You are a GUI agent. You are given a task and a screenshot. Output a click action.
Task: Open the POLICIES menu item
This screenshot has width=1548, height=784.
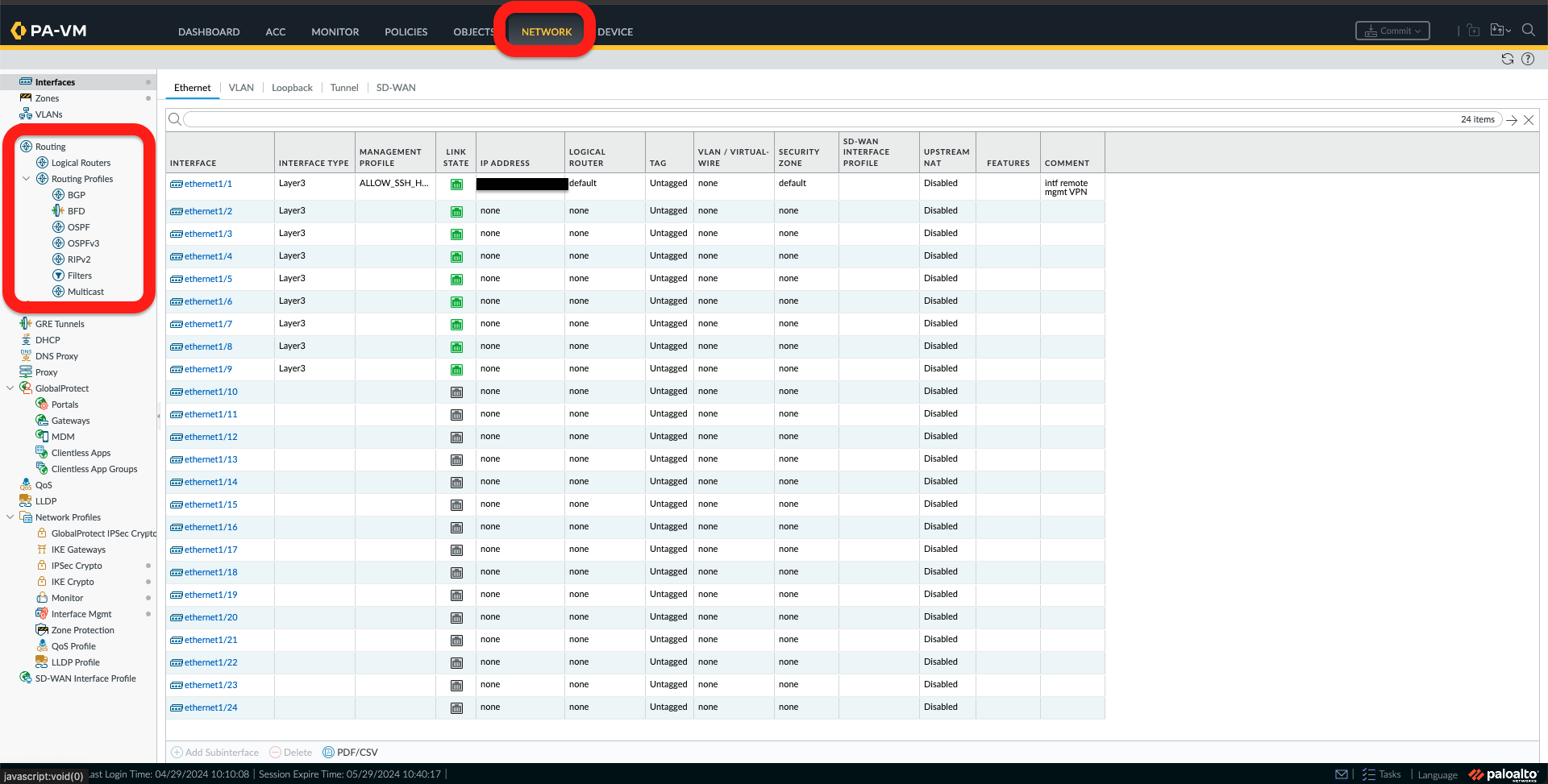point(406,32)
